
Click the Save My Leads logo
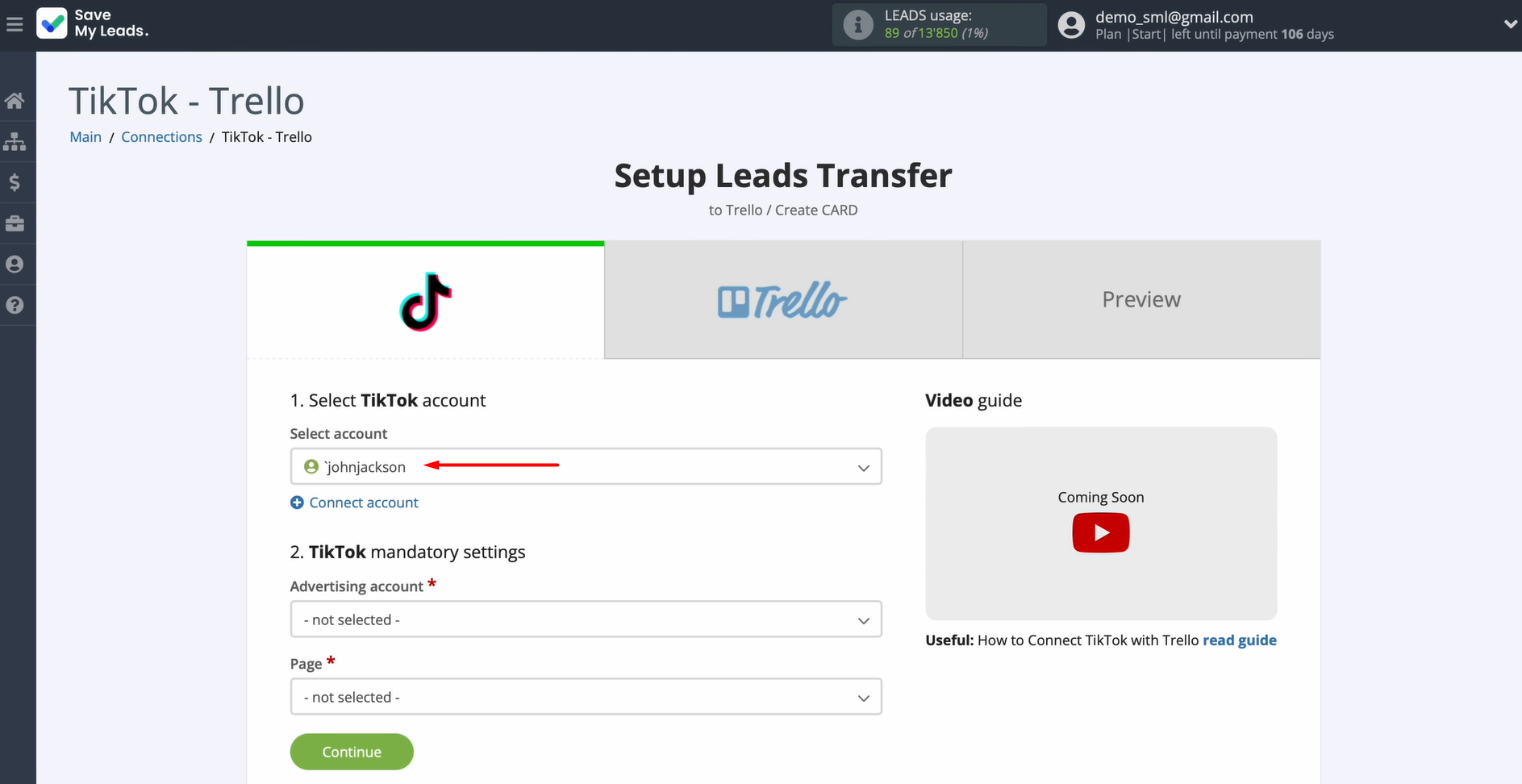click(x=93, y=23)
